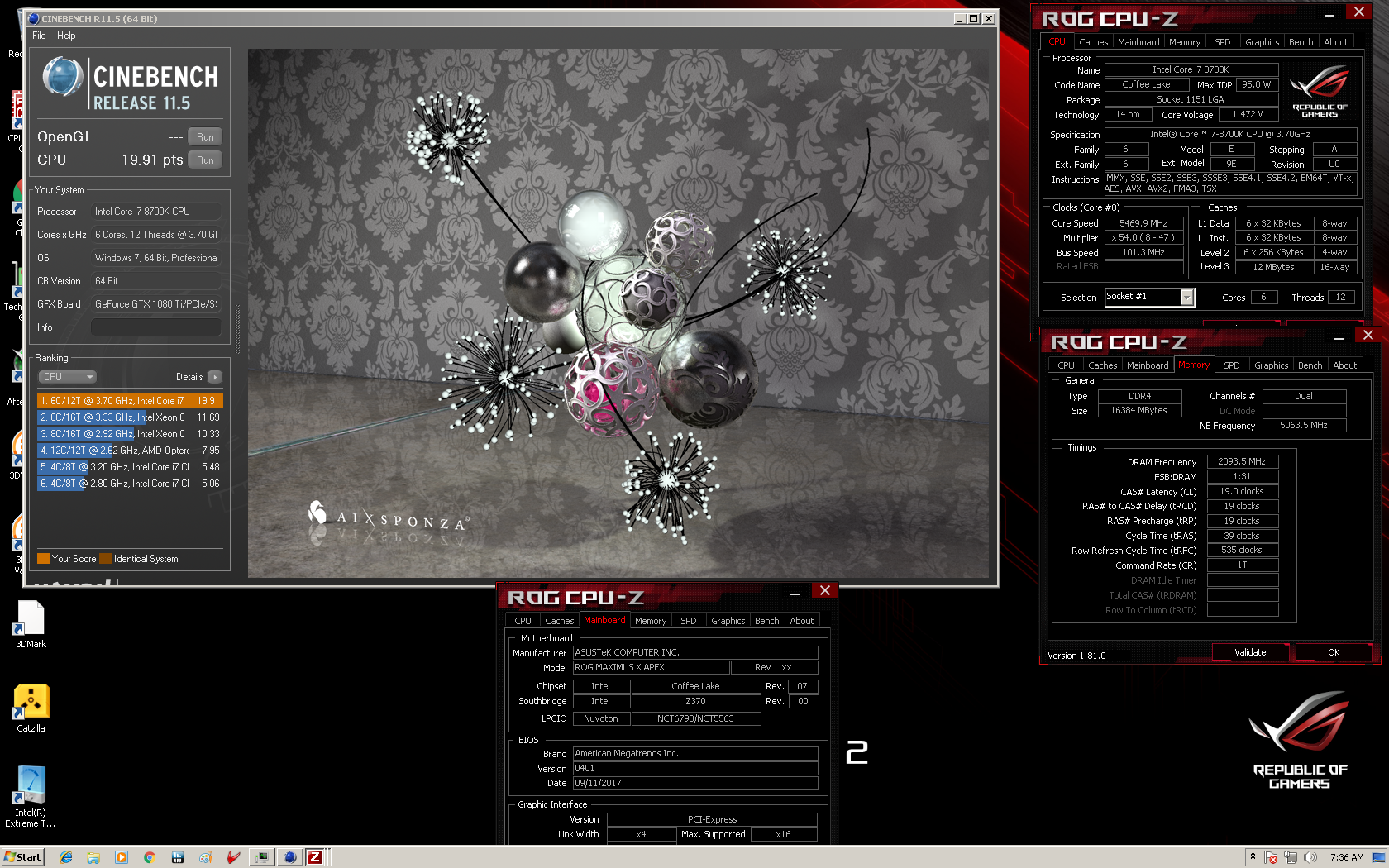The height and width of the screenshot is (868, 1389).
Task: Click the Identical System legend swatch
Action: point(105,559)
